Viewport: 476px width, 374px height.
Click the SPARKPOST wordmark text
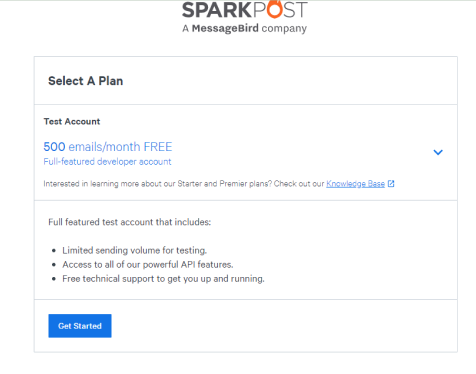tap(244, 9)
